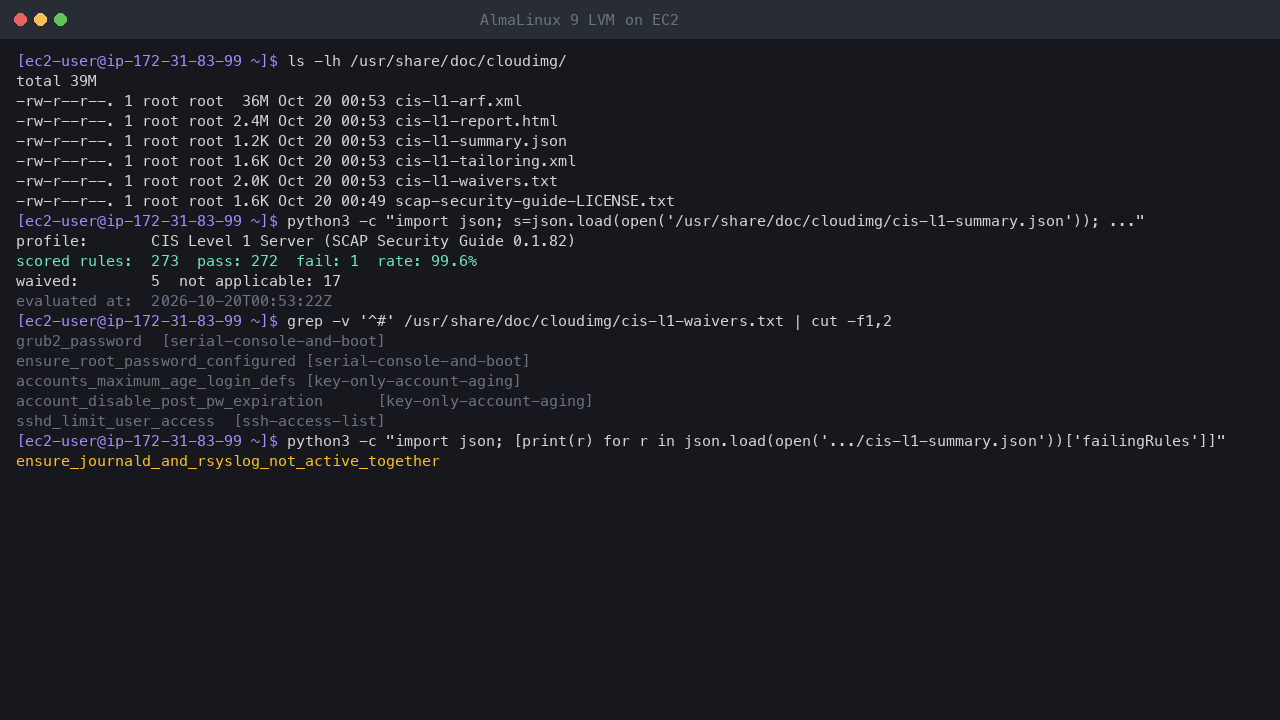Viewport: 1280px width, 720px height.
Task: Click the red close window button
Action: pos(20,20)
